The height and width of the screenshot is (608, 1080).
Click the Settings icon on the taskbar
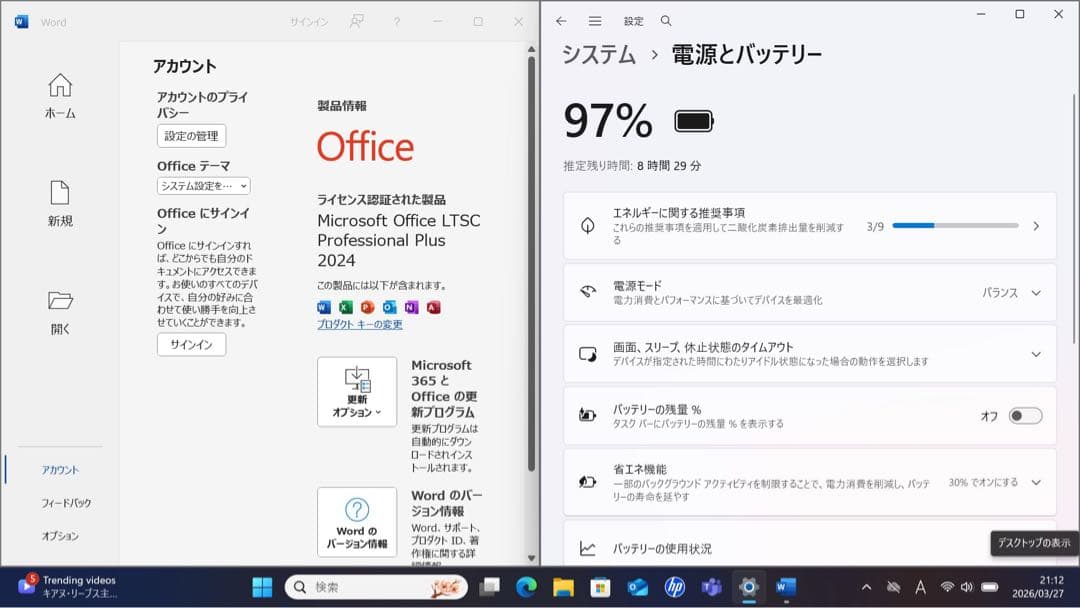coord(749,587)
